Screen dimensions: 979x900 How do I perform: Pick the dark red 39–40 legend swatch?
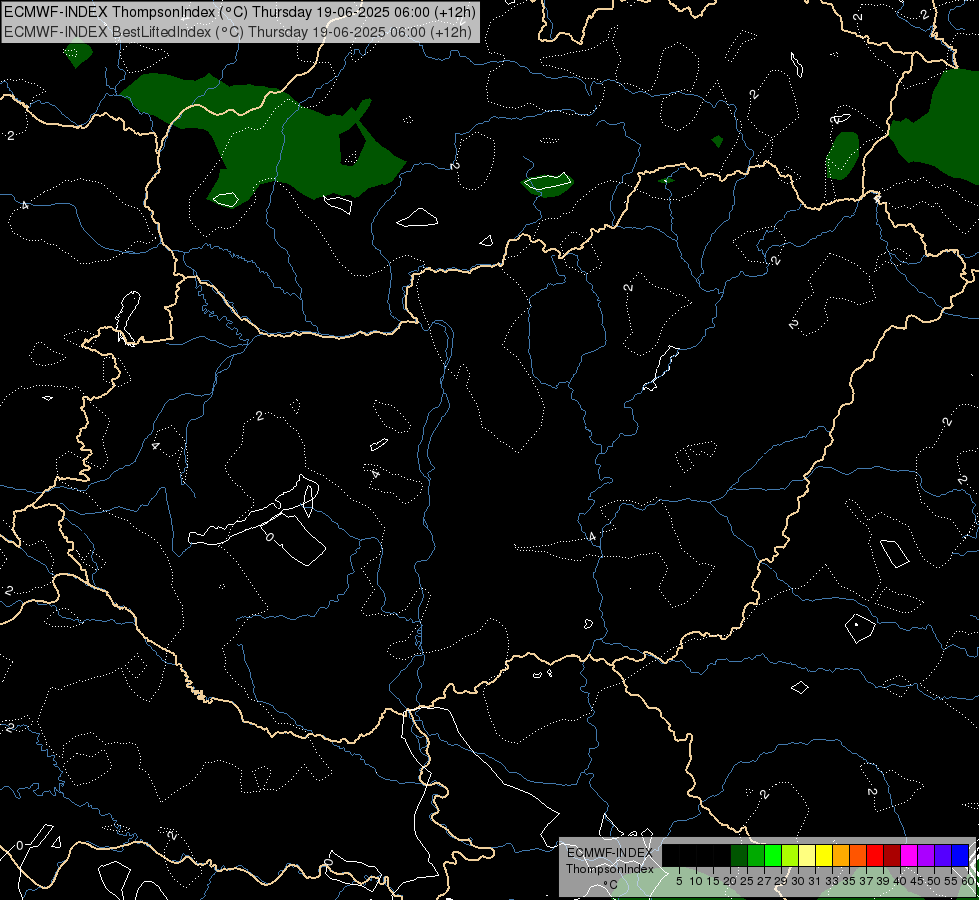tap(892, 855)
